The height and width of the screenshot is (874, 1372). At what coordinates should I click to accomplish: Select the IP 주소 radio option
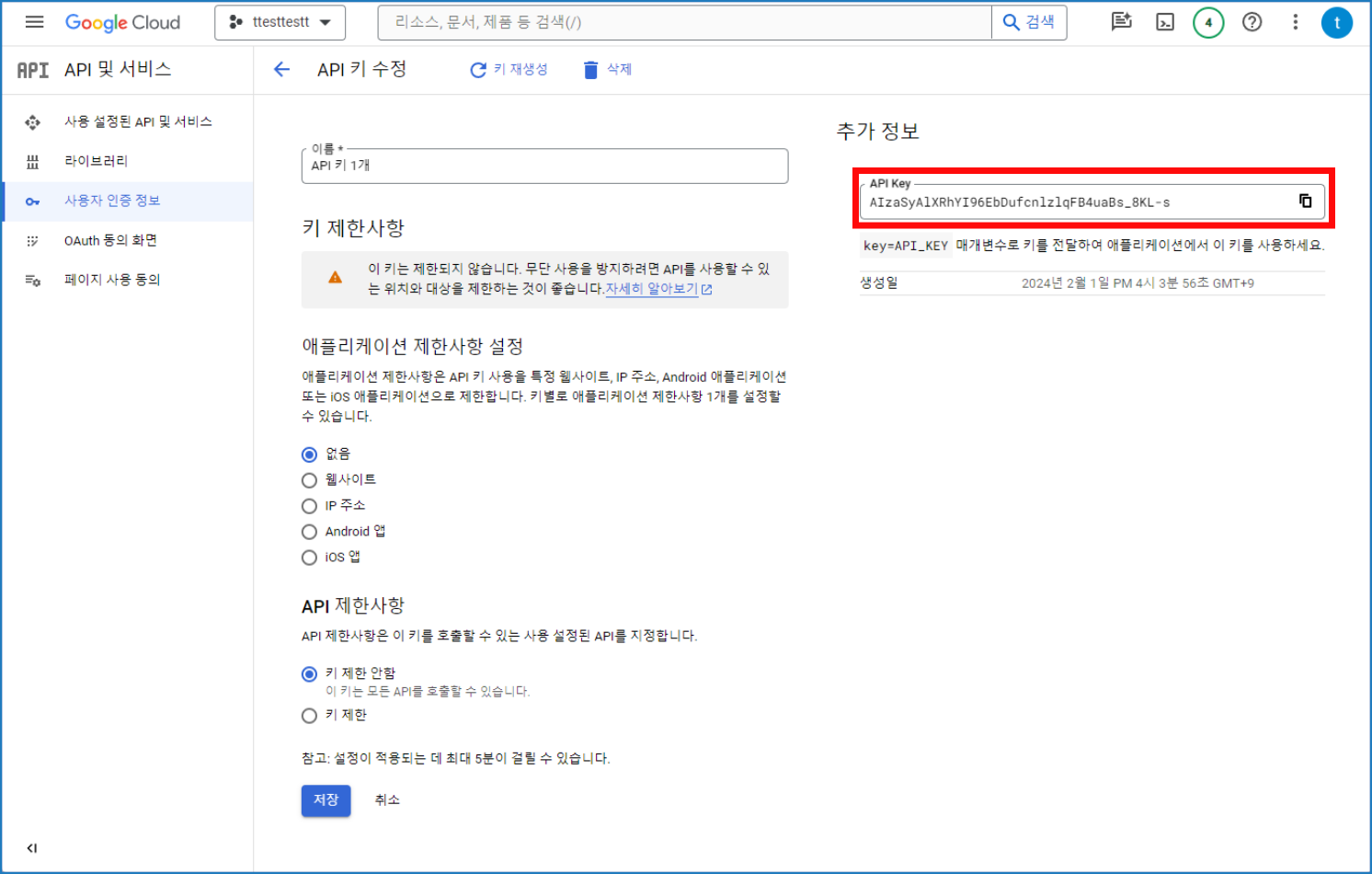tap(310, 506)
